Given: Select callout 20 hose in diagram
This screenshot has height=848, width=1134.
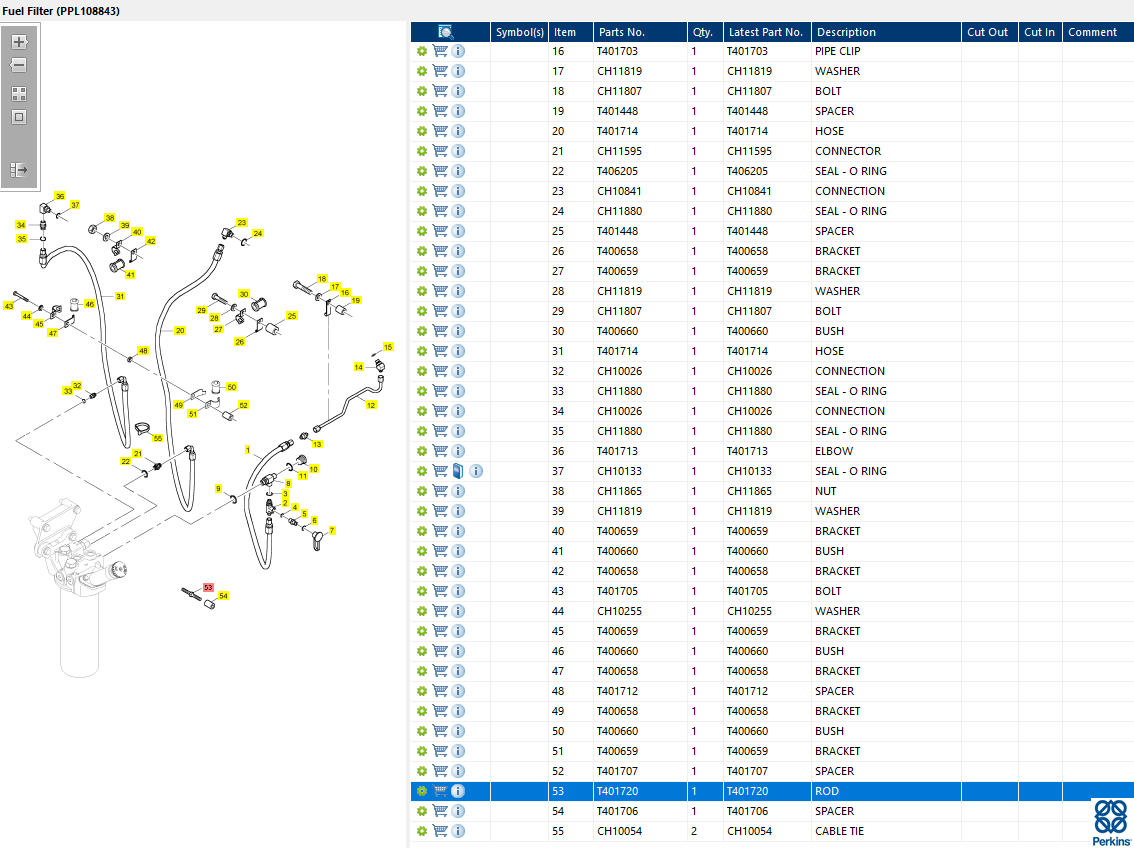Looking at the screenshot, I should pyautogui.click(x=180, y=330).
